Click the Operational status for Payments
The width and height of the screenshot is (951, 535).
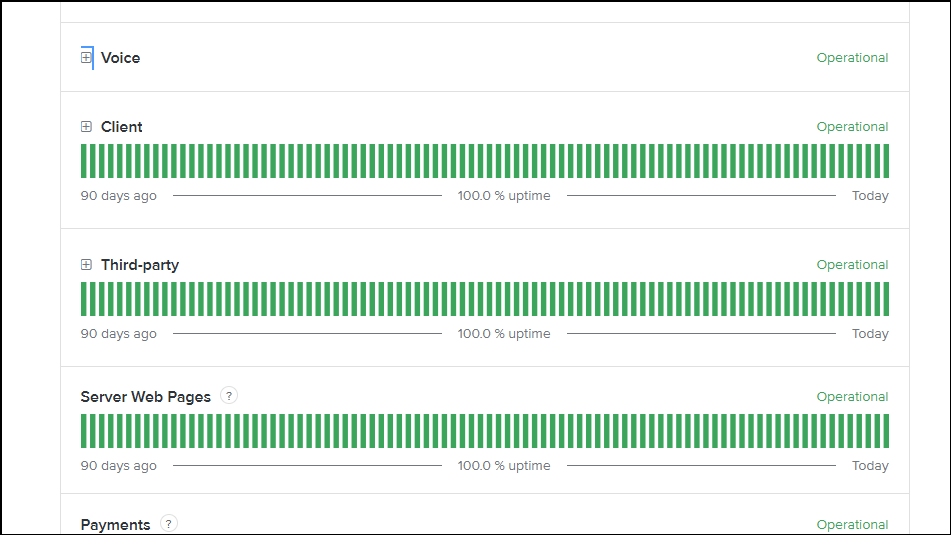tap(852, 525)
